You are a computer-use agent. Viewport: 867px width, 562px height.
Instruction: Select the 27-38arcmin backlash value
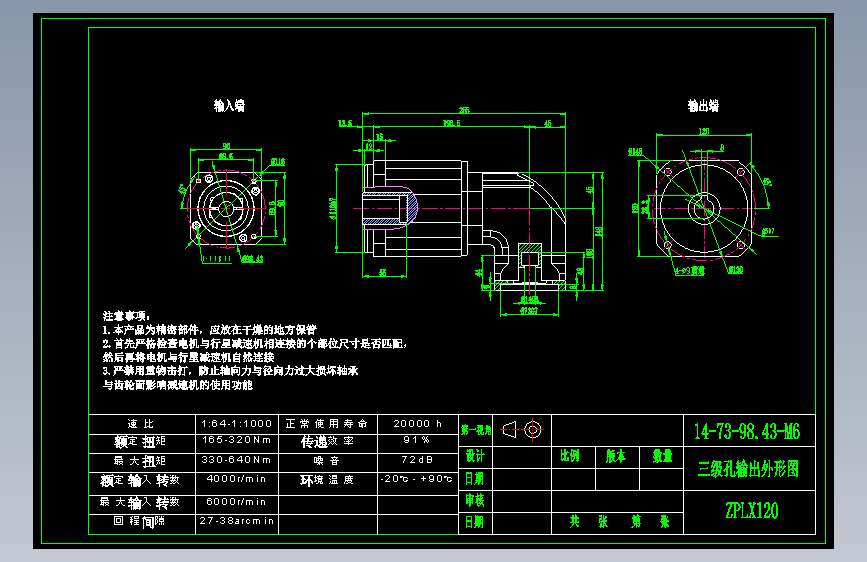237,521
